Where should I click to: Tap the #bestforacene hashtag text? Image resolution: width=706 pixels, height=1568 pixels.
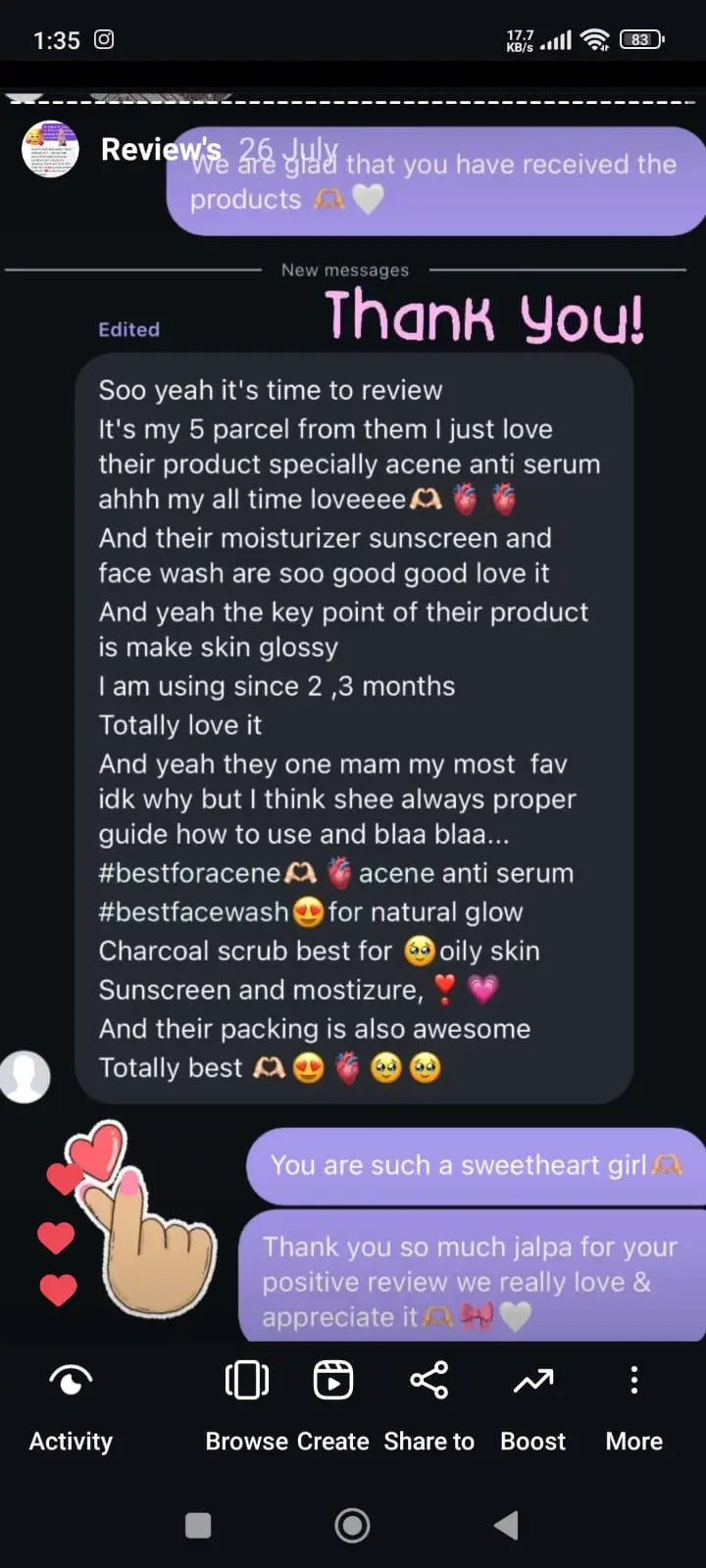point(189,873)
